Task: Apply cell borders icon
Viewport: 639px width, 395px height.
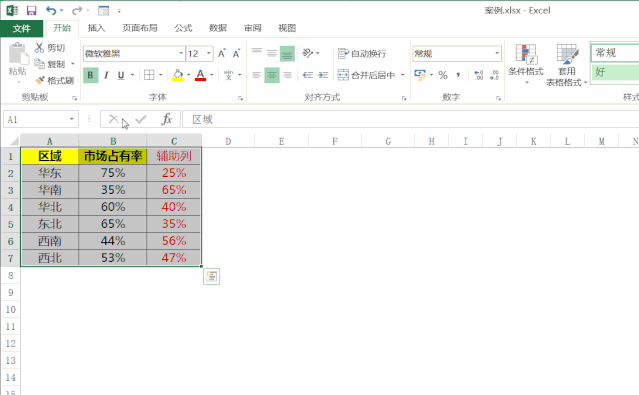Action: [x=149, y=75]
